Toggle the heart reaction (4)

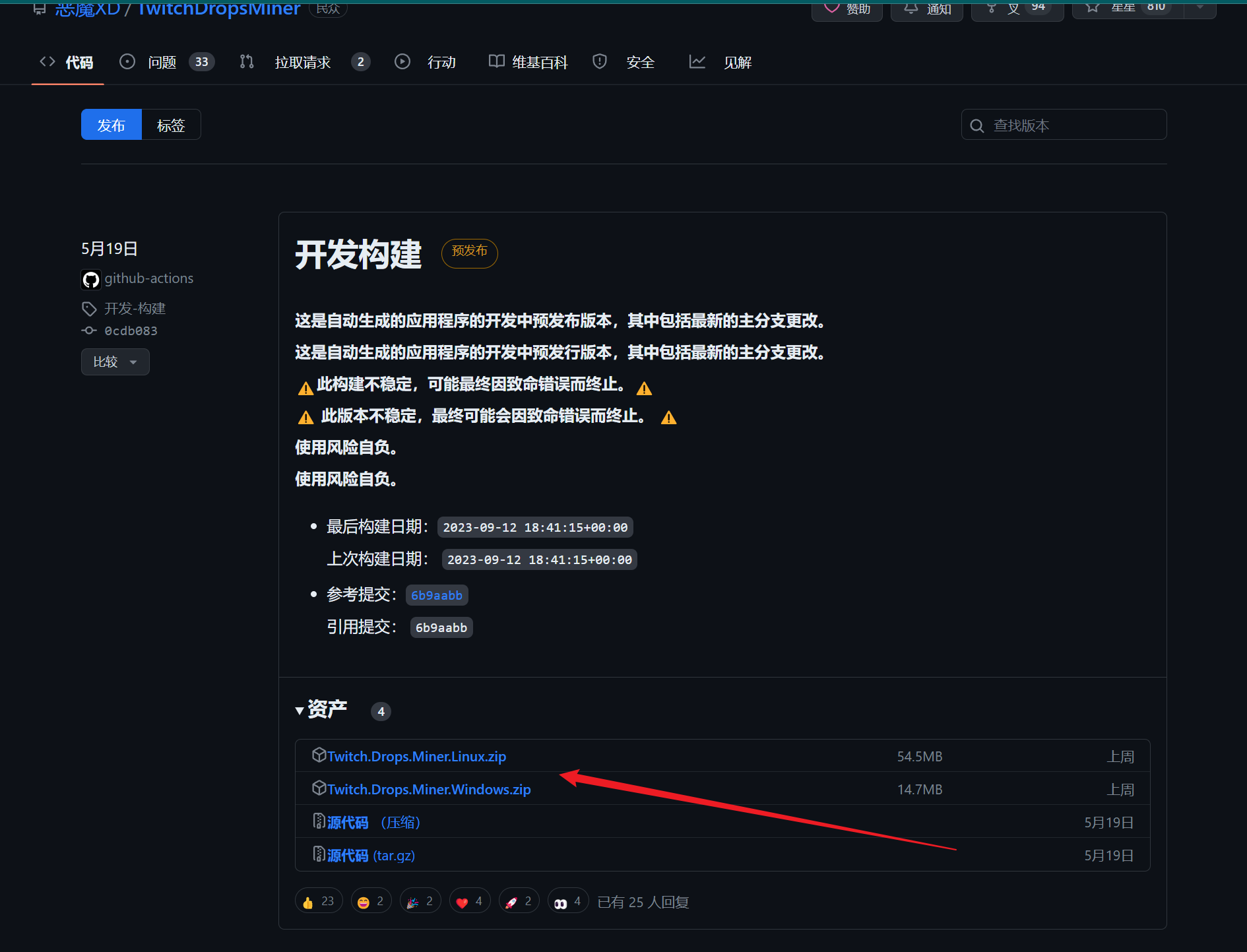(470, 901)
